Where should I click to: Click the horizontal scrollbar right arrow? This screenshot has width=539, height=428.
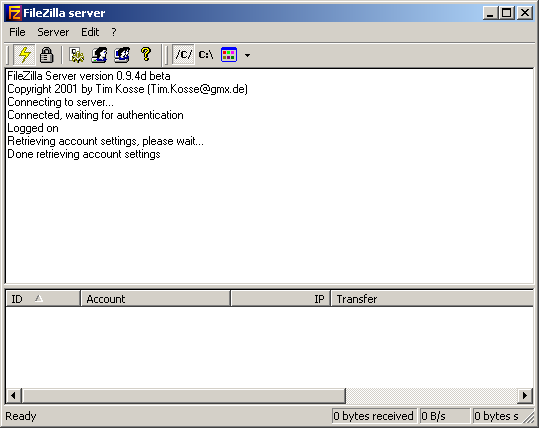(525, 395)
